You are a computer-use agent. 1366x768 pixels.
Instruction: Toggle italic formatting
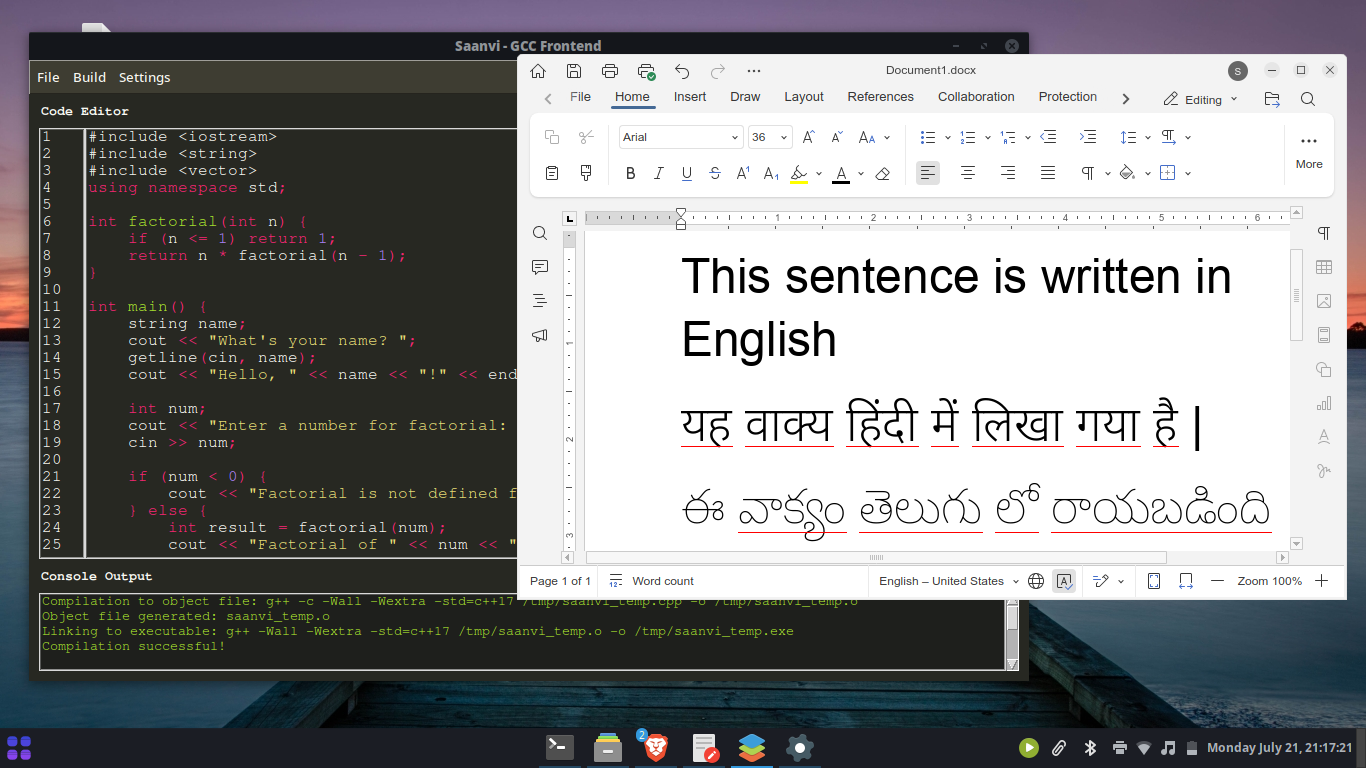(658, 173)
